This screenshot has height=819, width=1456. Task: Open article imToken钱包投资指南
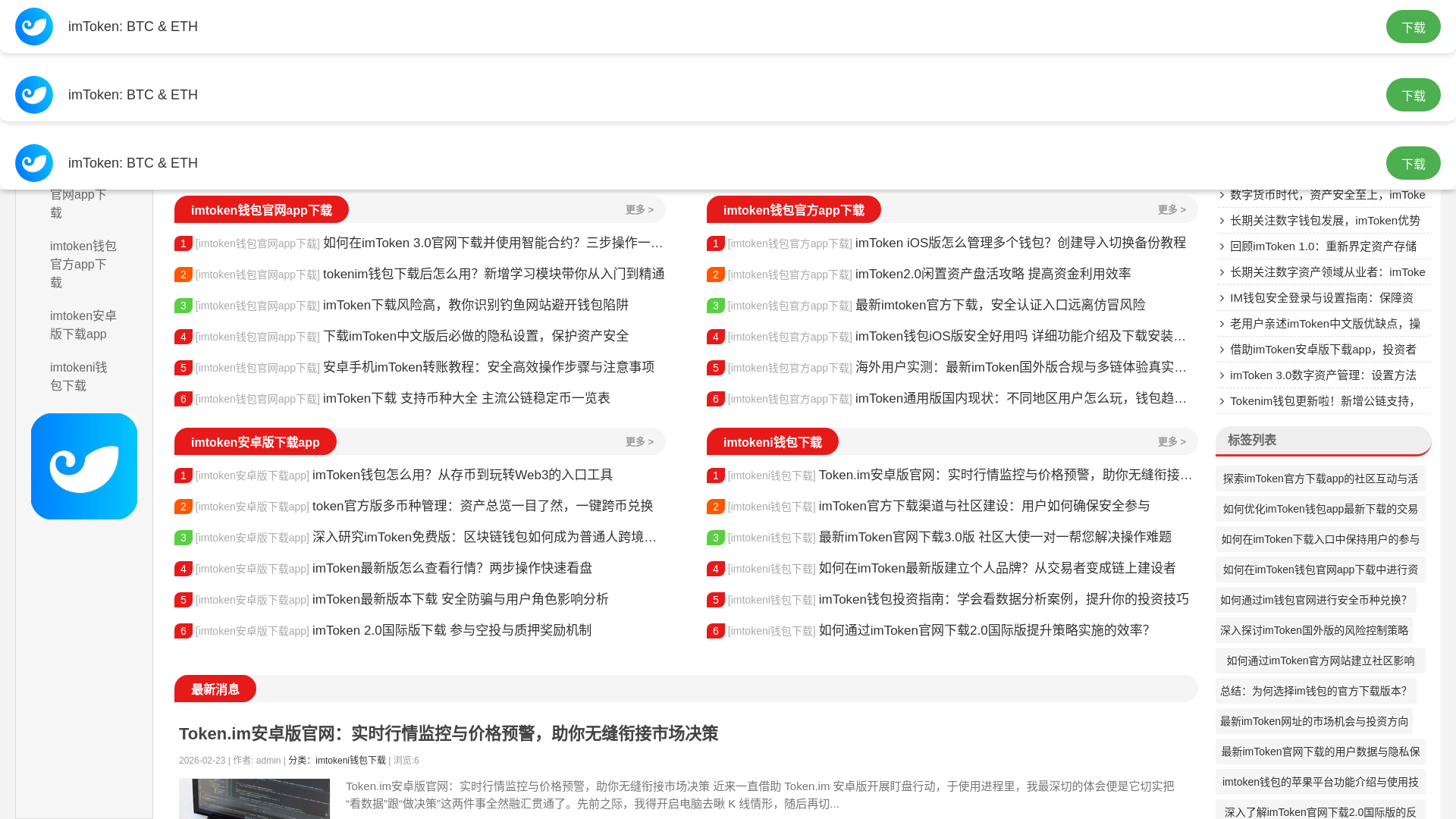coord(1004,599)
